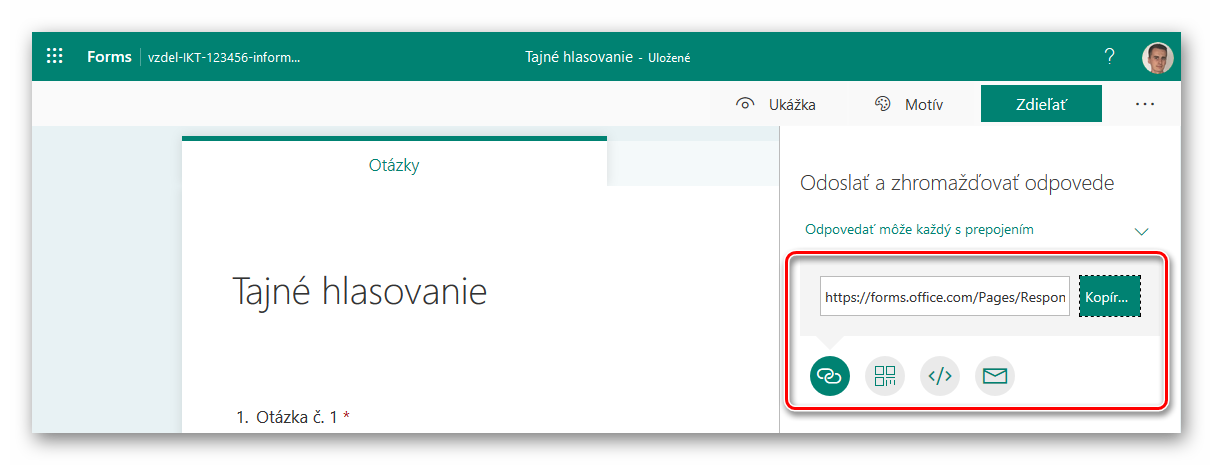This screenshot has height=465, width=1213.
Task: Open the more options ellipsis menu
Action: coord(1145,104)
